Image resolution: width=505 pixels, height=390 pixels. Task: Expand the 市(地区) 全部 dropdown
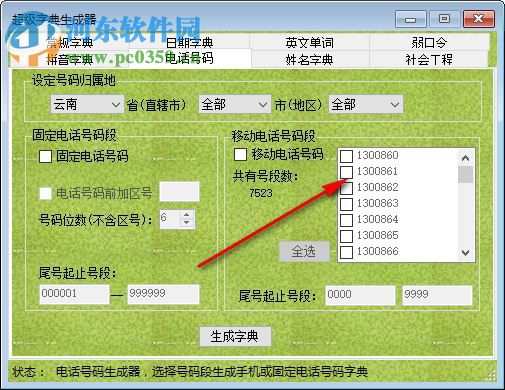point(366,104)
